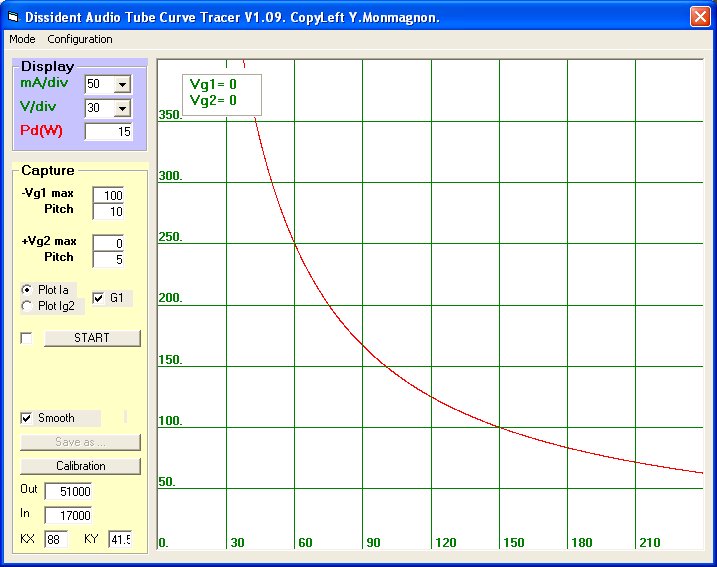The image size is (717, 567).
Task: Click the 200 label on the Y axis
Action: pyautogui.click(x=170, y=298)
